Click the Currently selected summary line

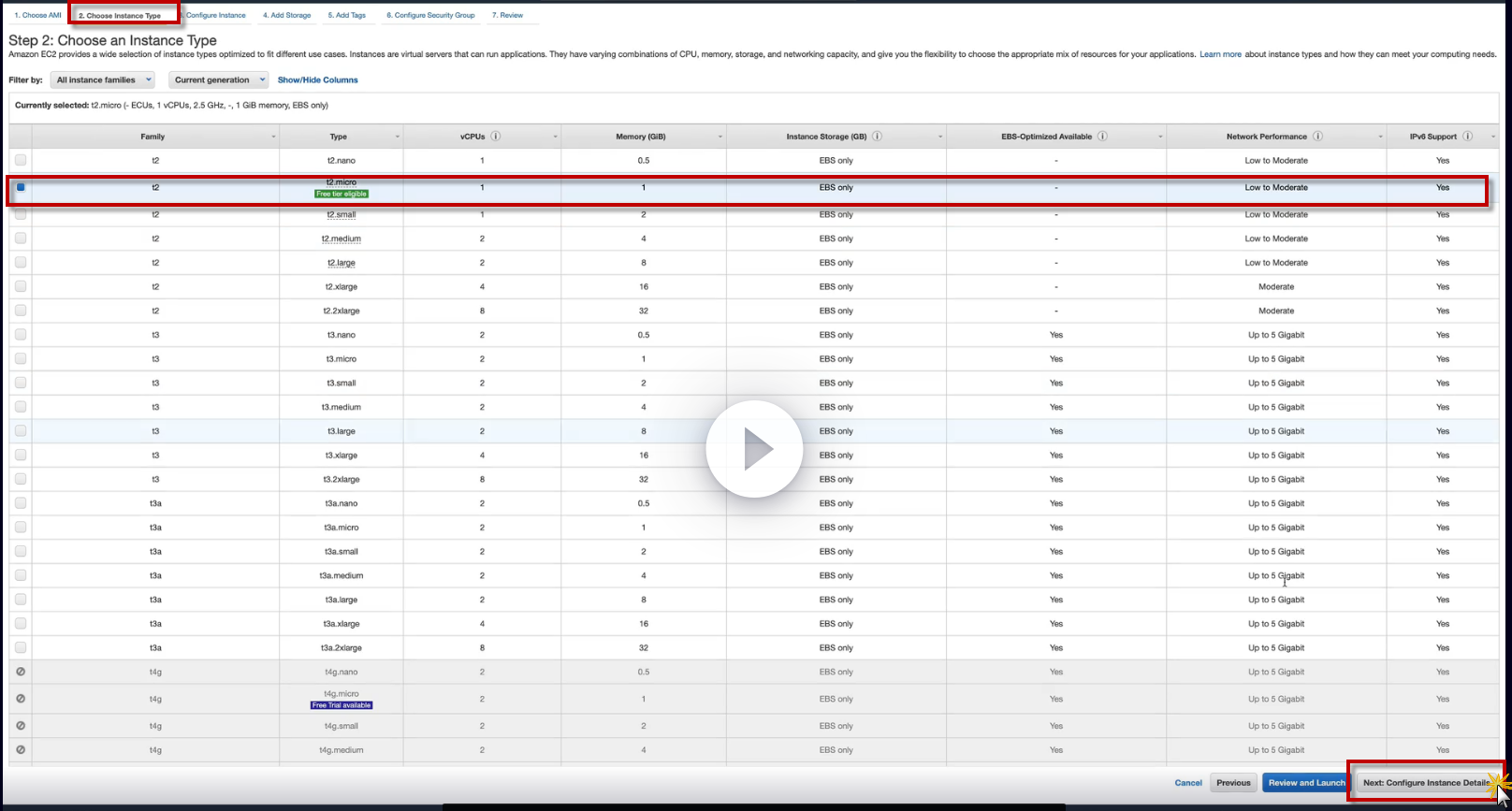172,106
